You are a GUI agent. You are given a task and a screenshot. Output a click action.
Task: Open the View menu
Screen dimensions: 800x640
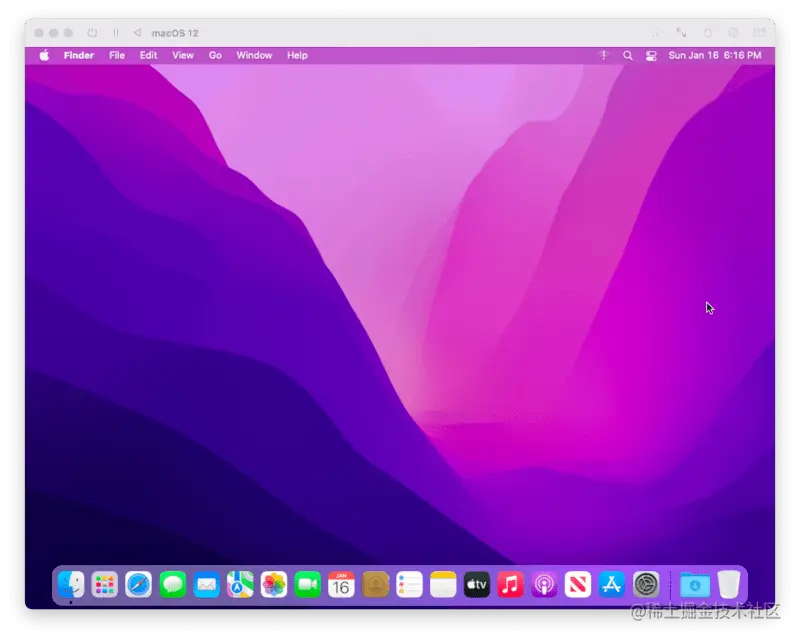pyautogui.click(x=183, y=55)
